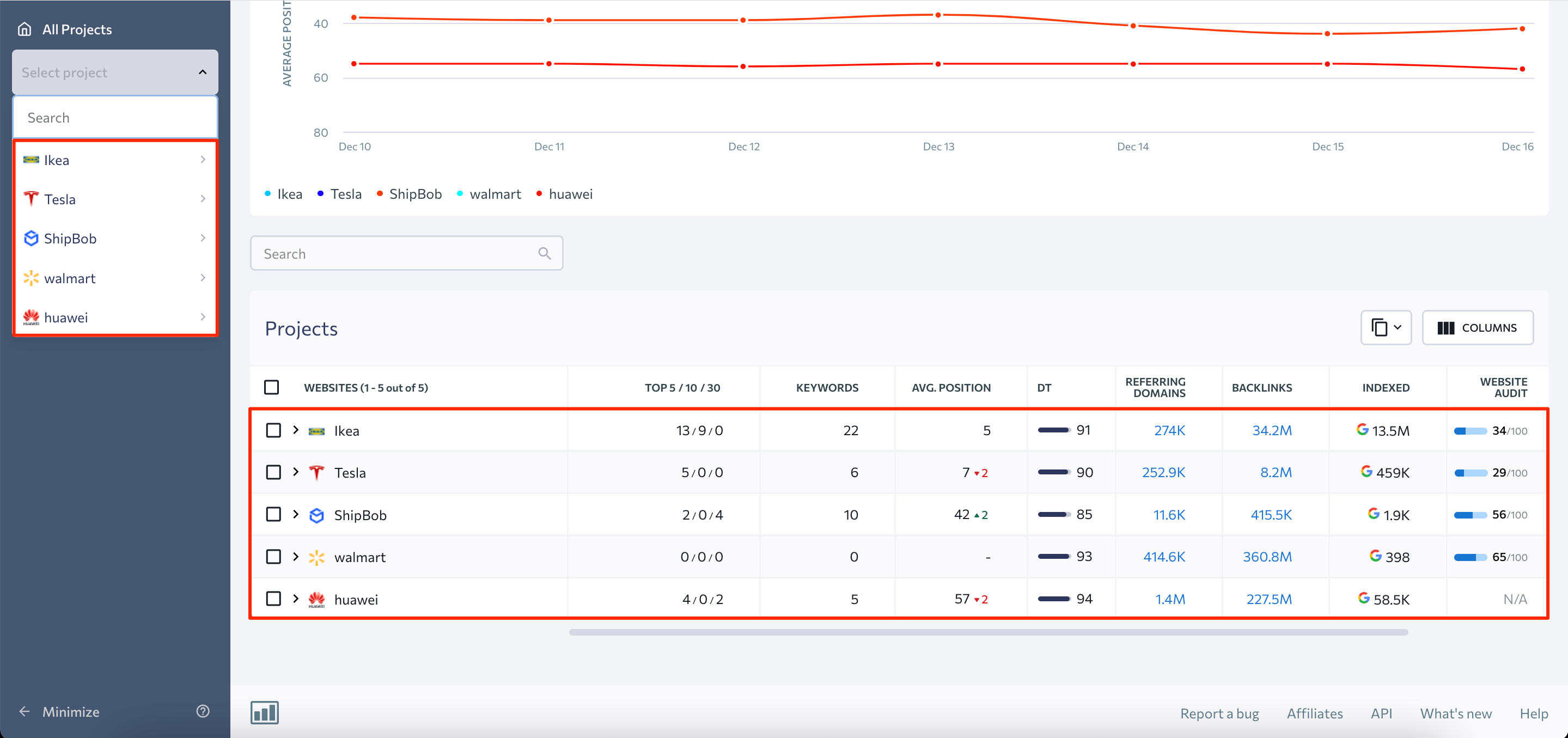Open the COLUMNS settings button
Screen dimensions: 1568x738
click(x=1477, y=327)
